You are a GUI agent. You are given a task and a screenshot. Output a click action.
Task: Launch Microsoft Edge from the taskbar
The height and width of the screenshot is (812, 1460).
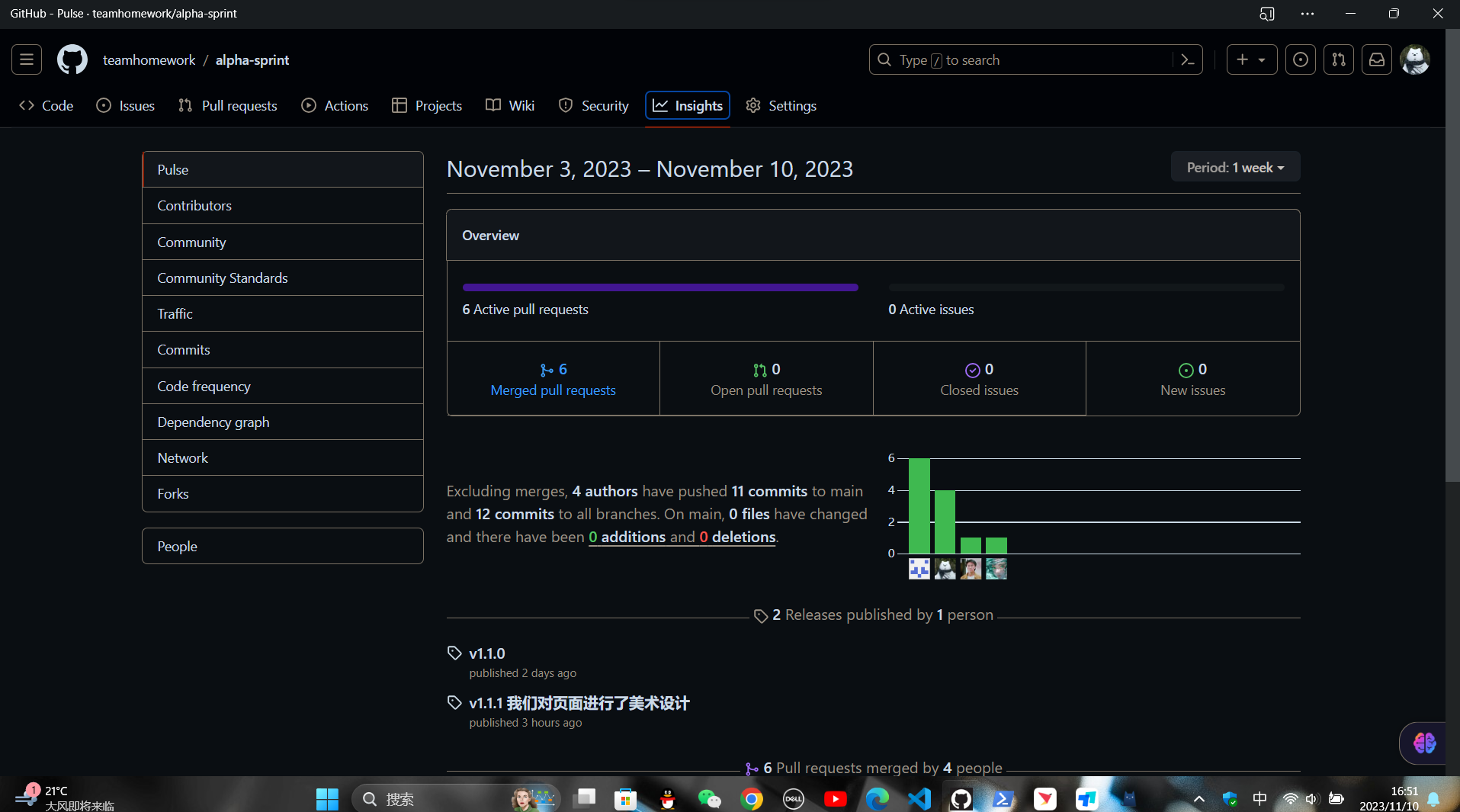click(x=878, y=798)
